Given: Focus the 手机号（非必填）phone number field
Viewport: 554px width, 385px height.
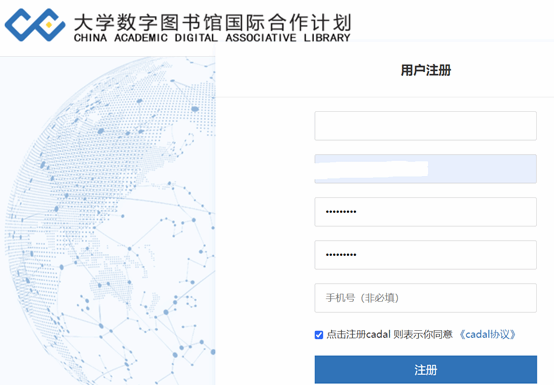Looking at the screenshot, I should (426, 298).
